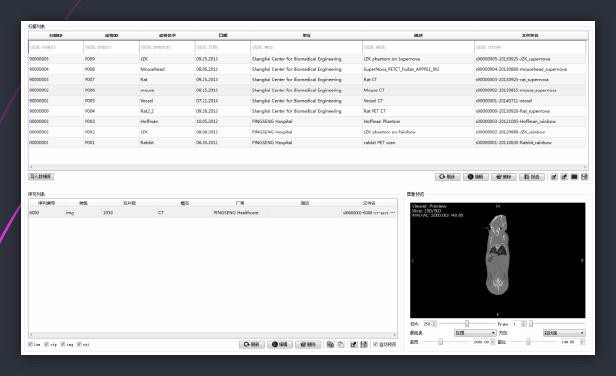
Task: Click the edit button with dark circle icon under the series list
Action: click(x=280, y=345)
